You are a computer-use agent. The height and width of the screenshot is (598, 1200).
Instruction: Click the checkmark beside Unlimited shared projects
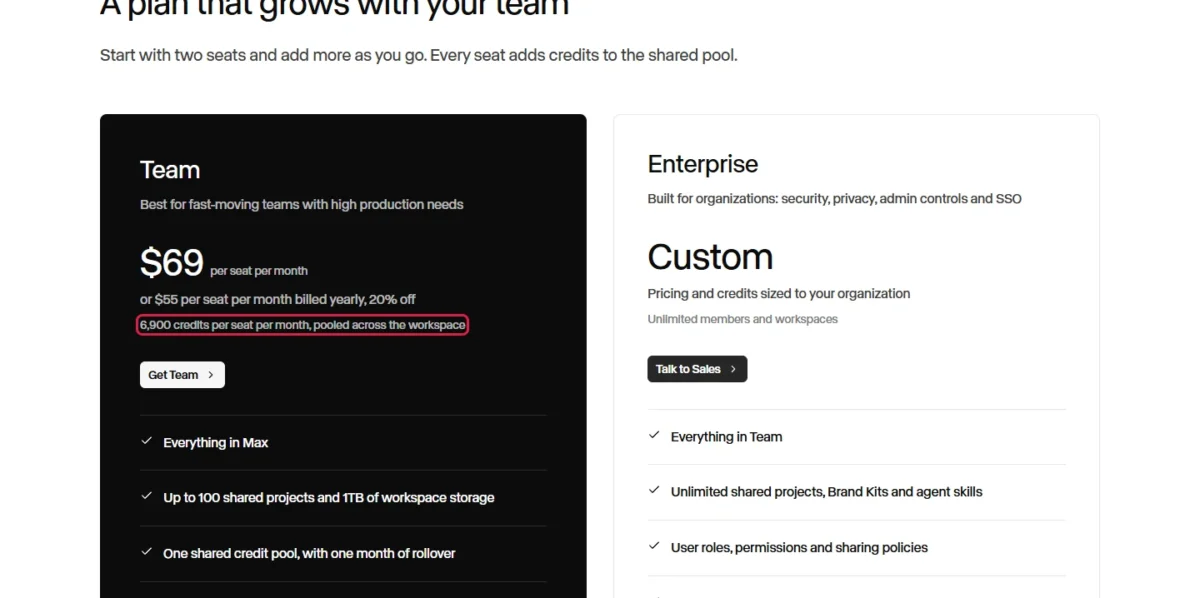[x=654, y=490]
